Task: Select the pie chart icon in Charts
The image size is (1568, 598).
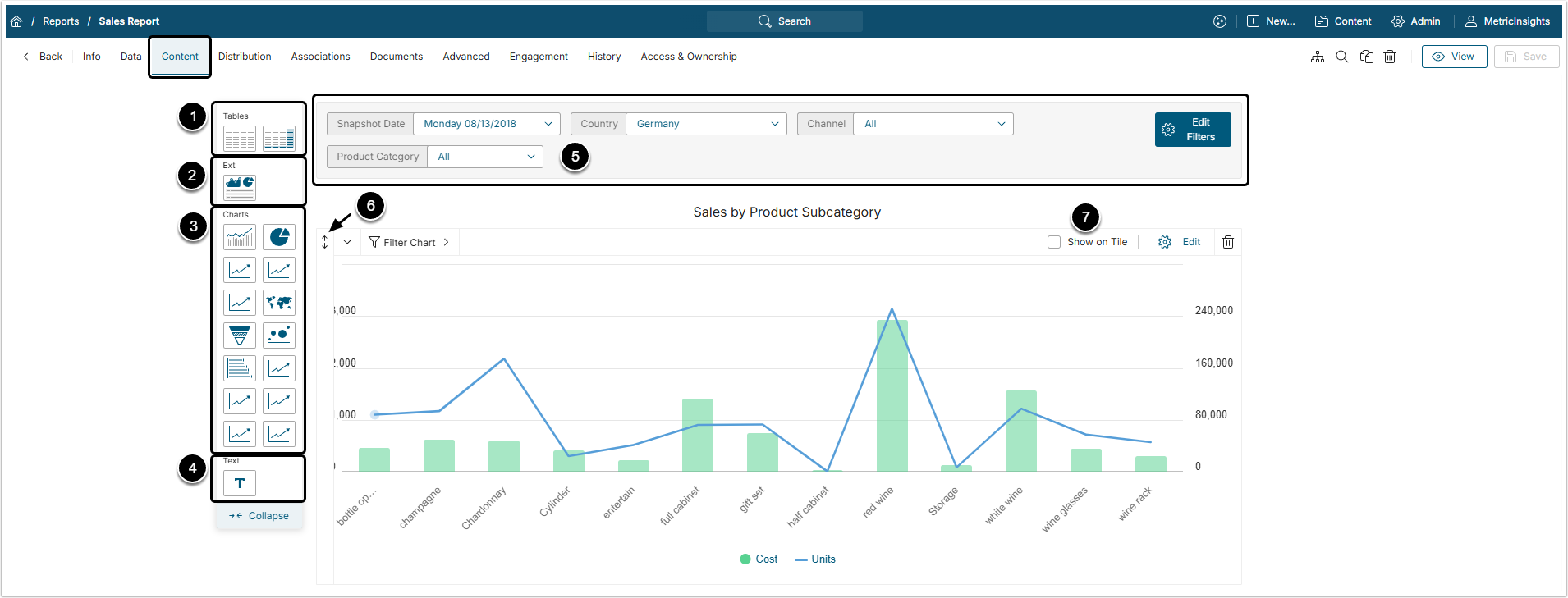Action: [279, 237]
